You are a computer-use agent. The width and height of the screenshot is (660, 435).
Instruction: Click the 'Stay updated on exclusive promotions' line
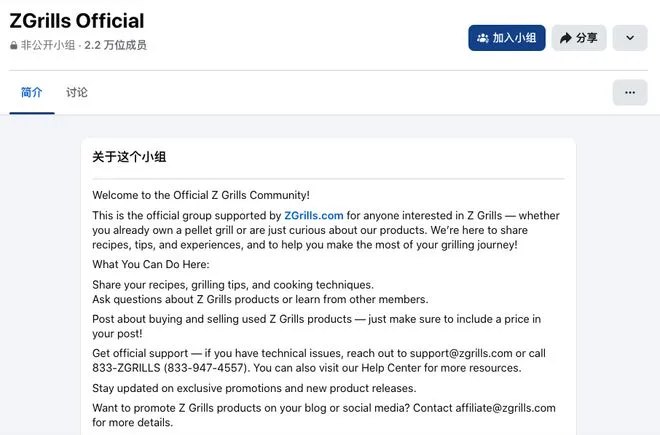pos(254,388)
